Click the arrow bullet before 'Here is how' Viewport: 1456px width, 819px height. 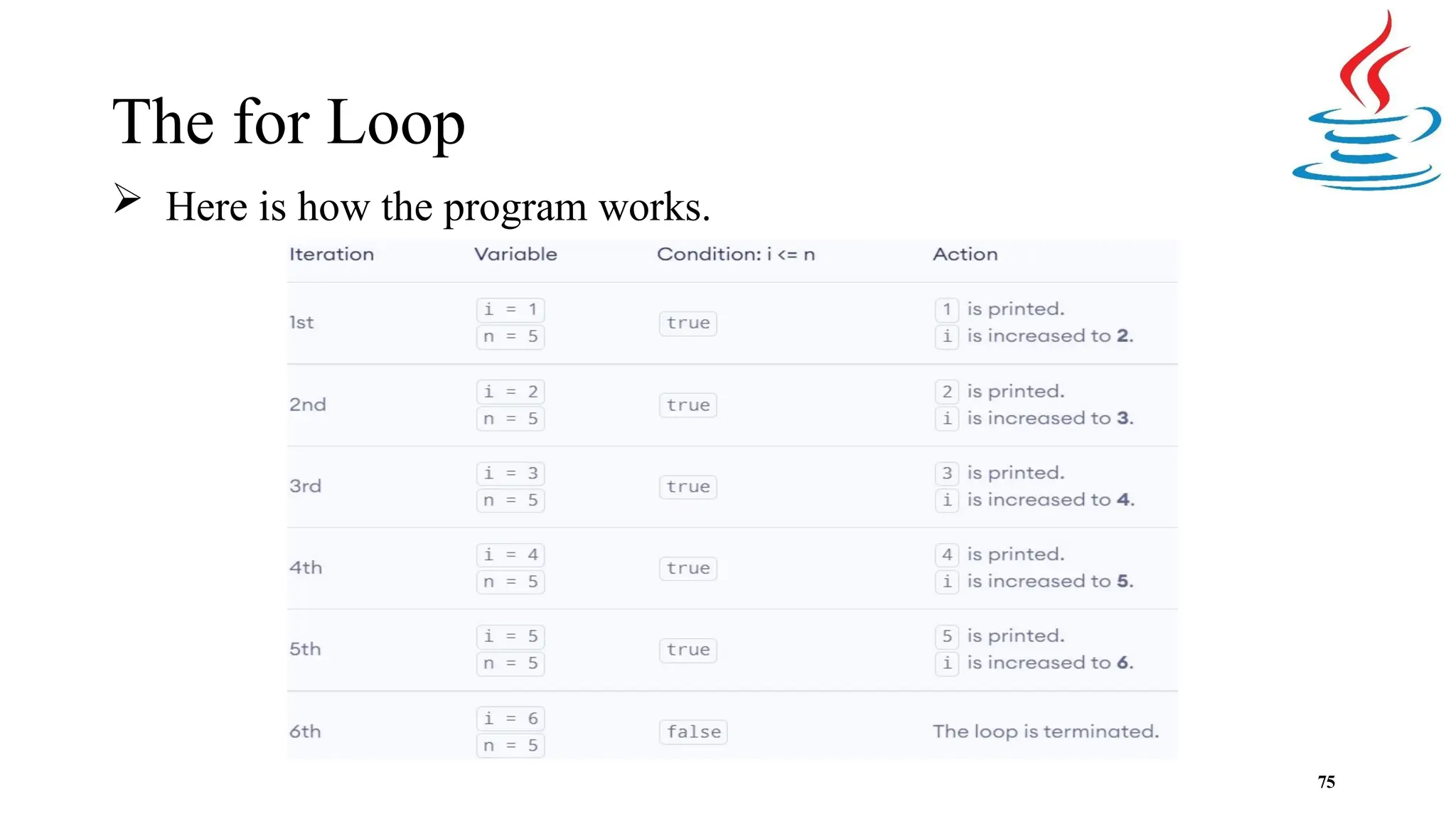tap(128, 198)
